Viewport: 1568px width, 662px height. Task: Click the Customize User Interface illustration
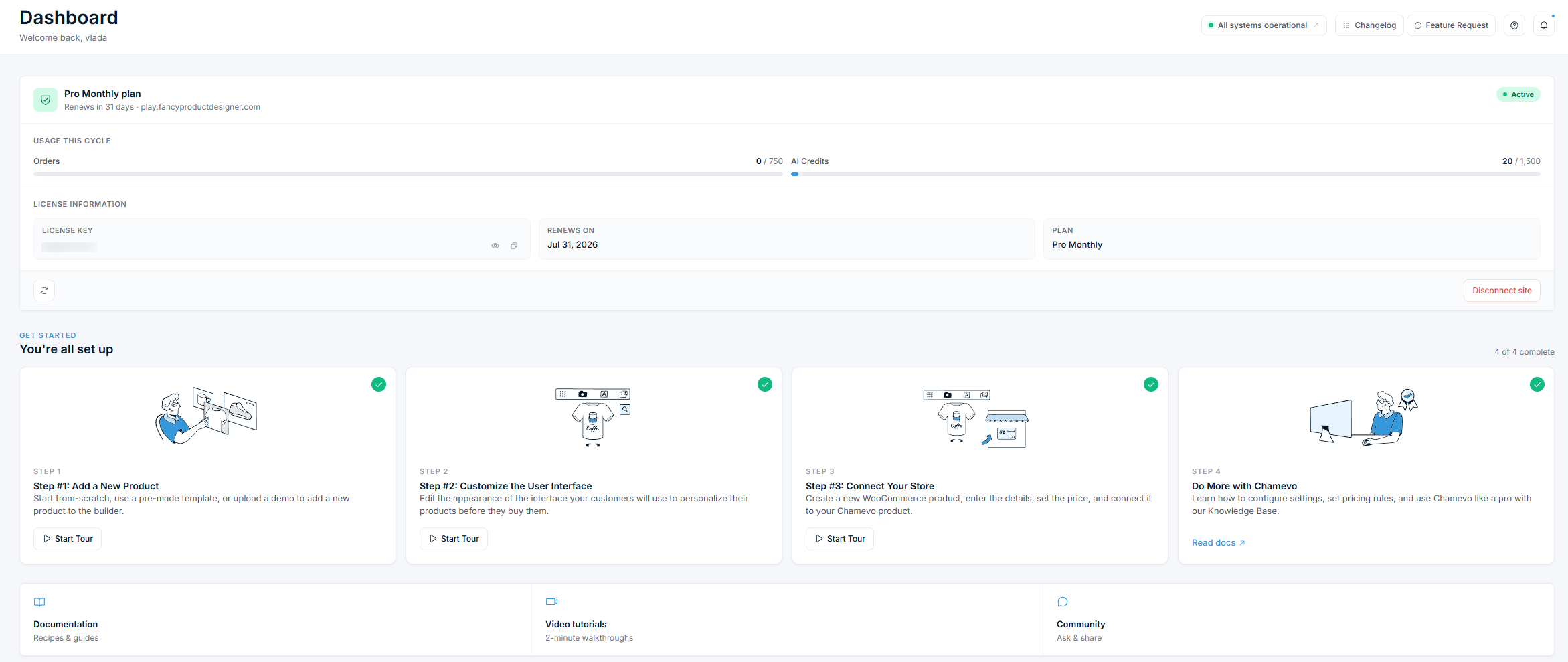[x=593, y=418]
